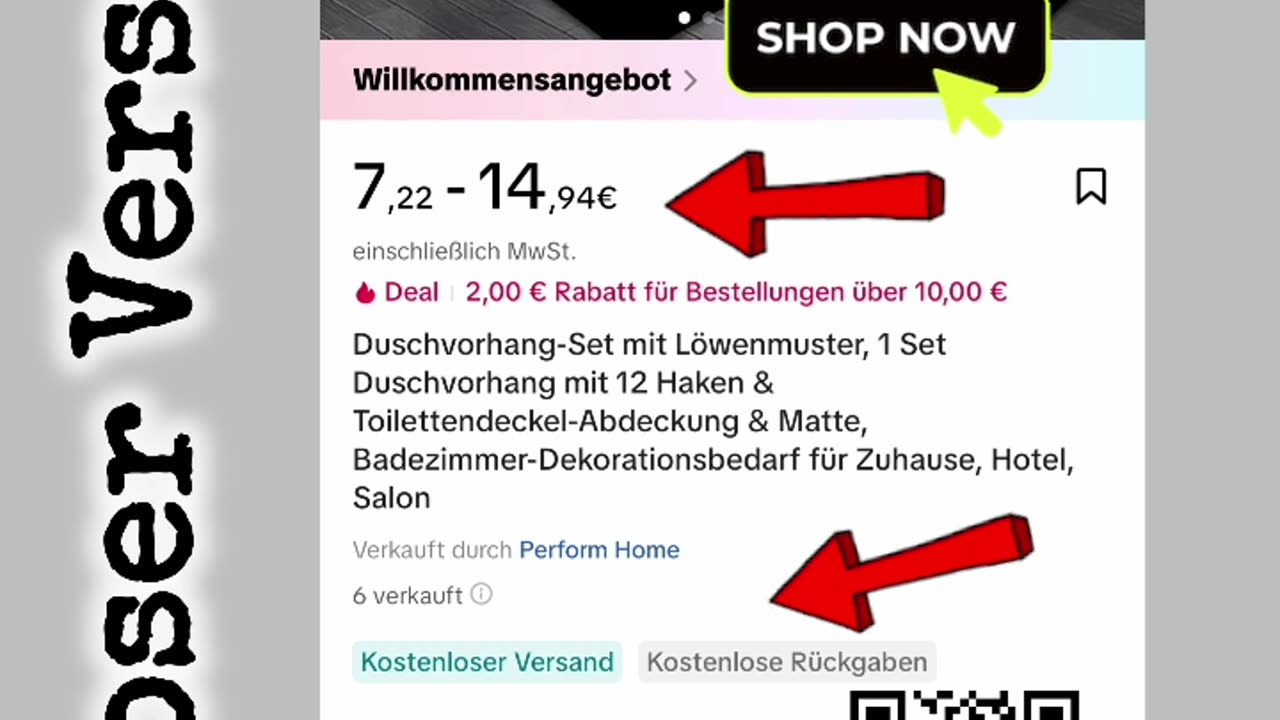This screenshot has height=720, width=1280.
Task: Click the info icon beside 6 verkauft
Action: pos(481,594)
